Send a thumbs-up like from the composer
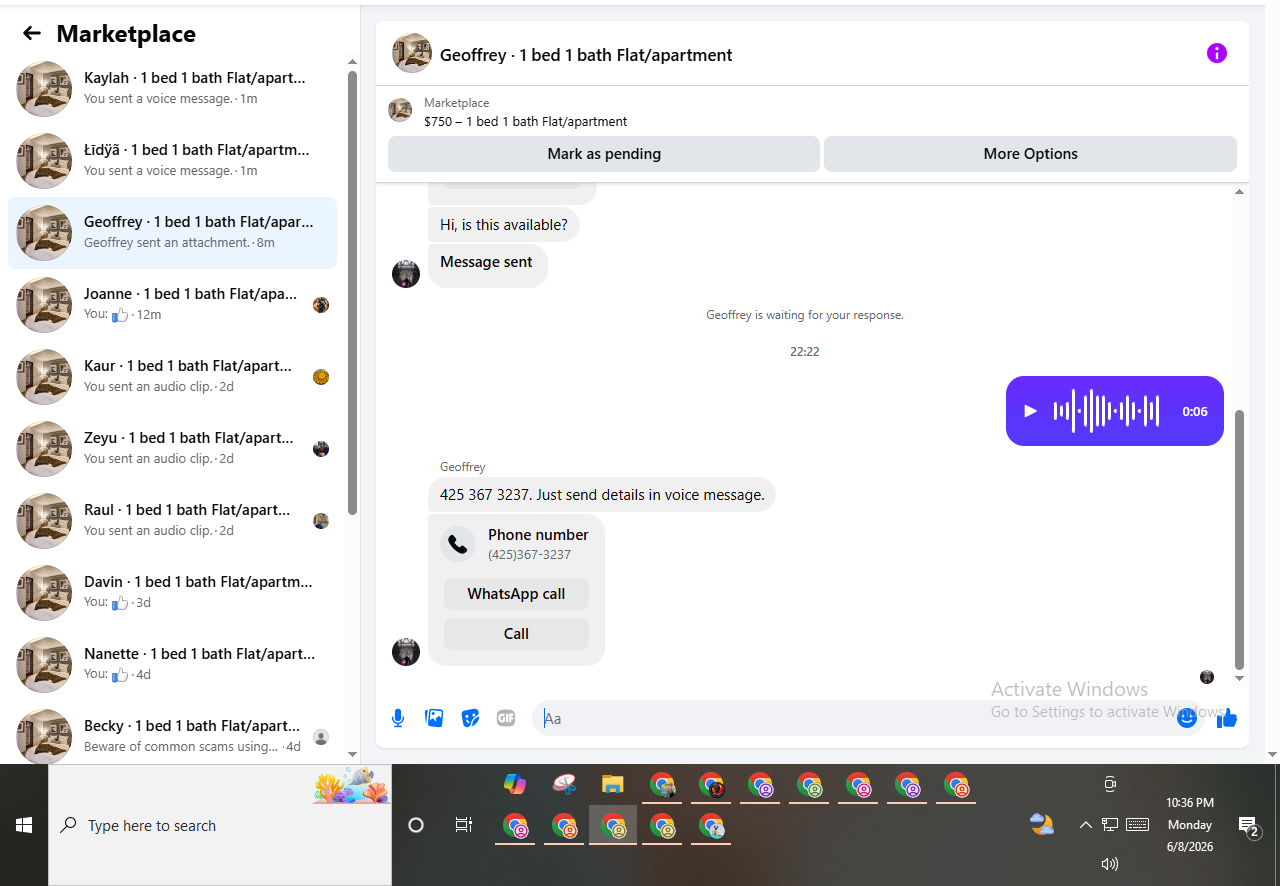This screenshot has height=886, width=1280. pos(1227,718)
